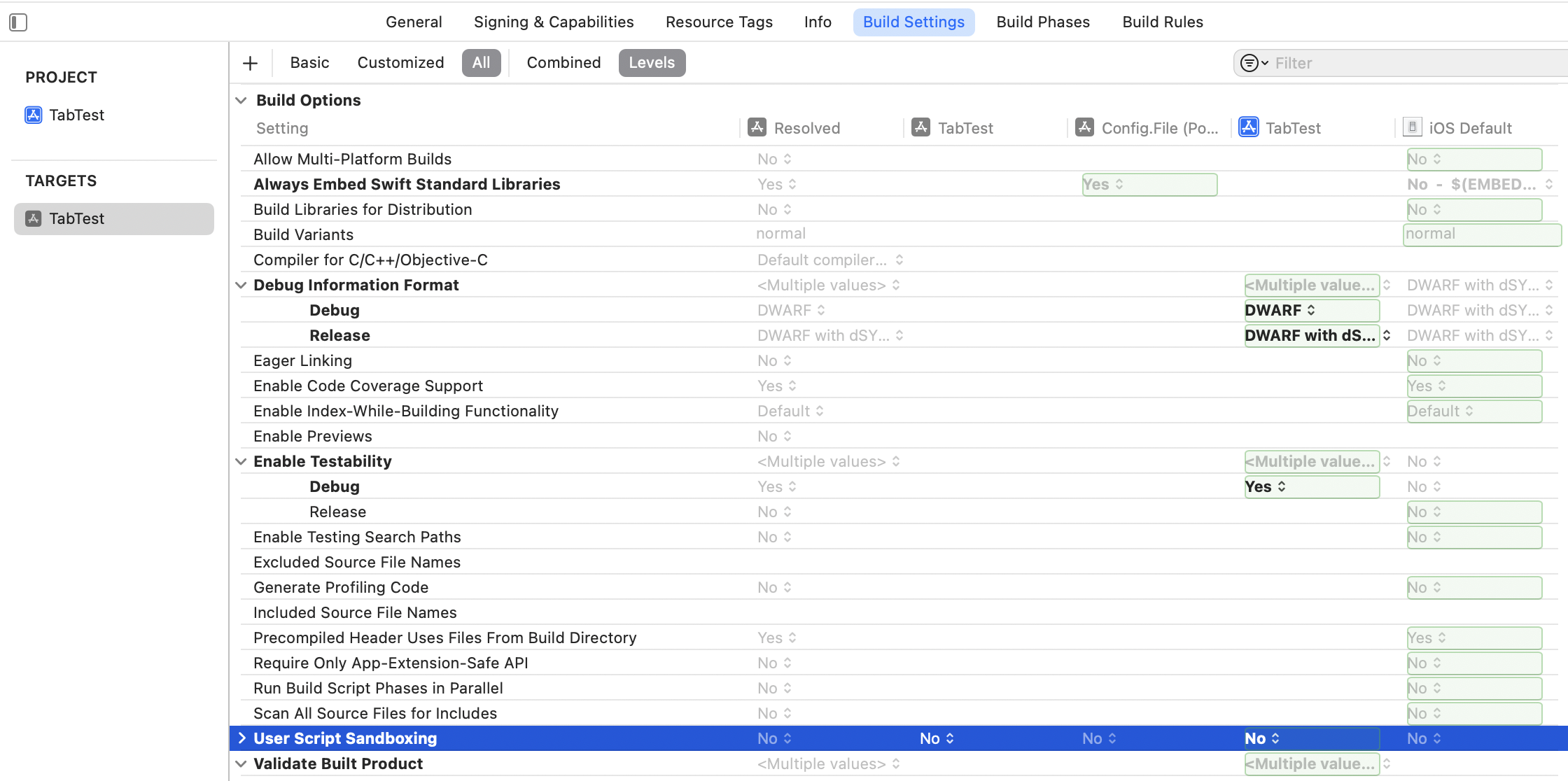The image size is (1568, 781).
Task: Switch to Combined view toggle
Action: 563,63
